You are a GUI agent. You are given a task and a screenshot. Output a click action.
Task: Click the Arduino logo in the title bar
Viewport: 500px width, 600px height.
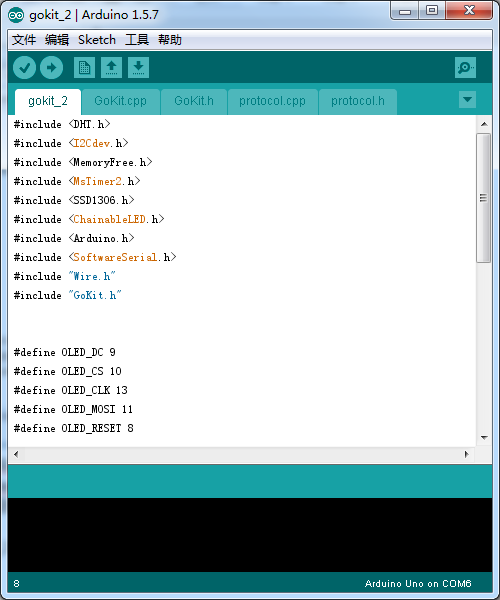(16, 15)
